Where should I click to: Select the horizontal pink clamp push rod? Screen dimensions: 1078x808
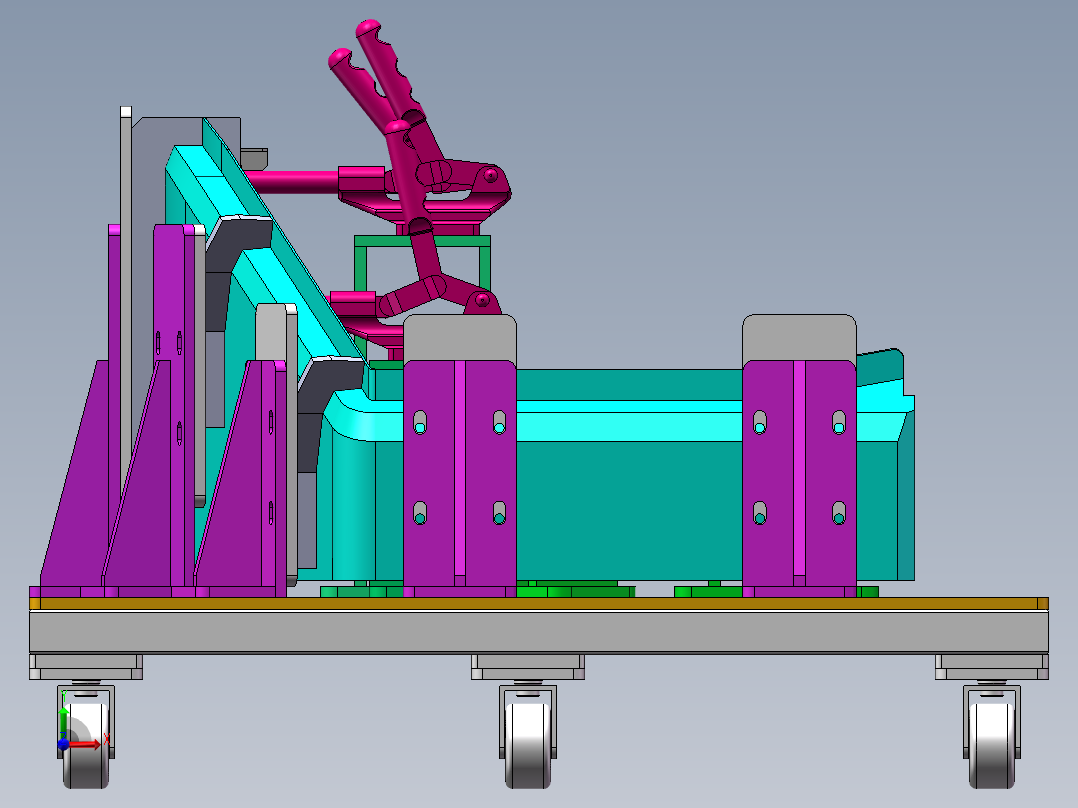pos(292,182)
